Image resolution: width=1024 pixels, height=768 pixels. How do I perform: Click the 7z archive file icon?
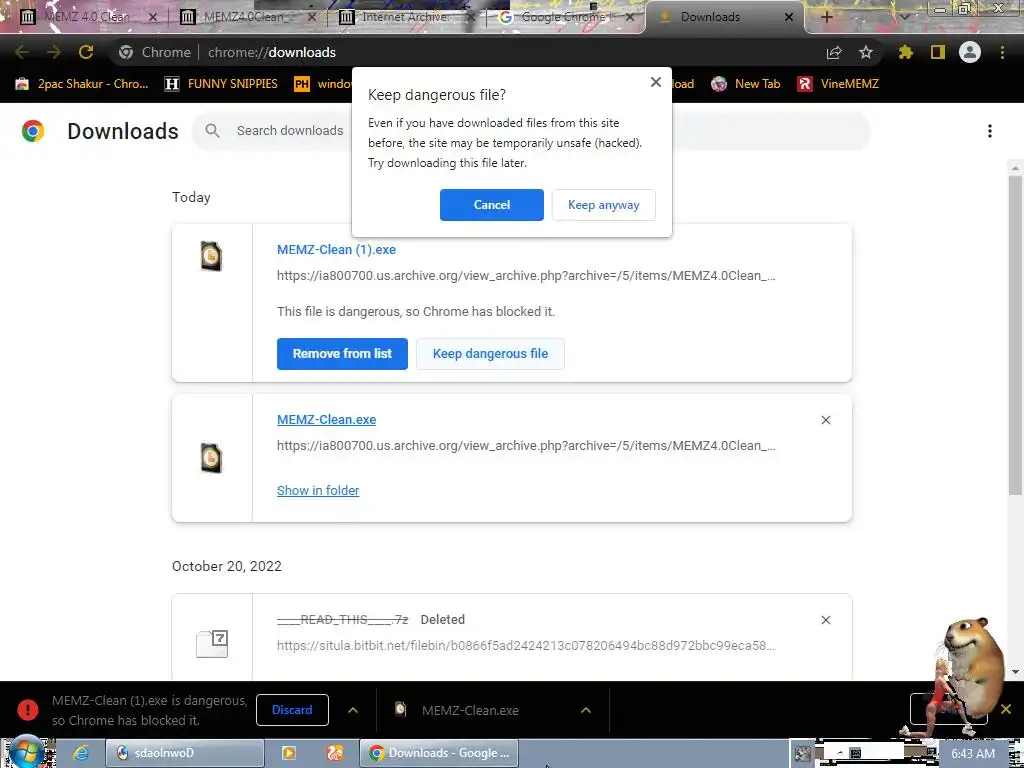[x=212, y=644]
